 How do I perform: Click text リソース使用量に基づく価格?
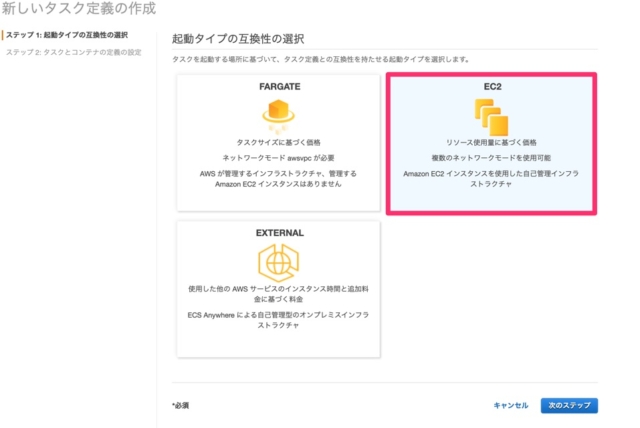coord(491,142)
